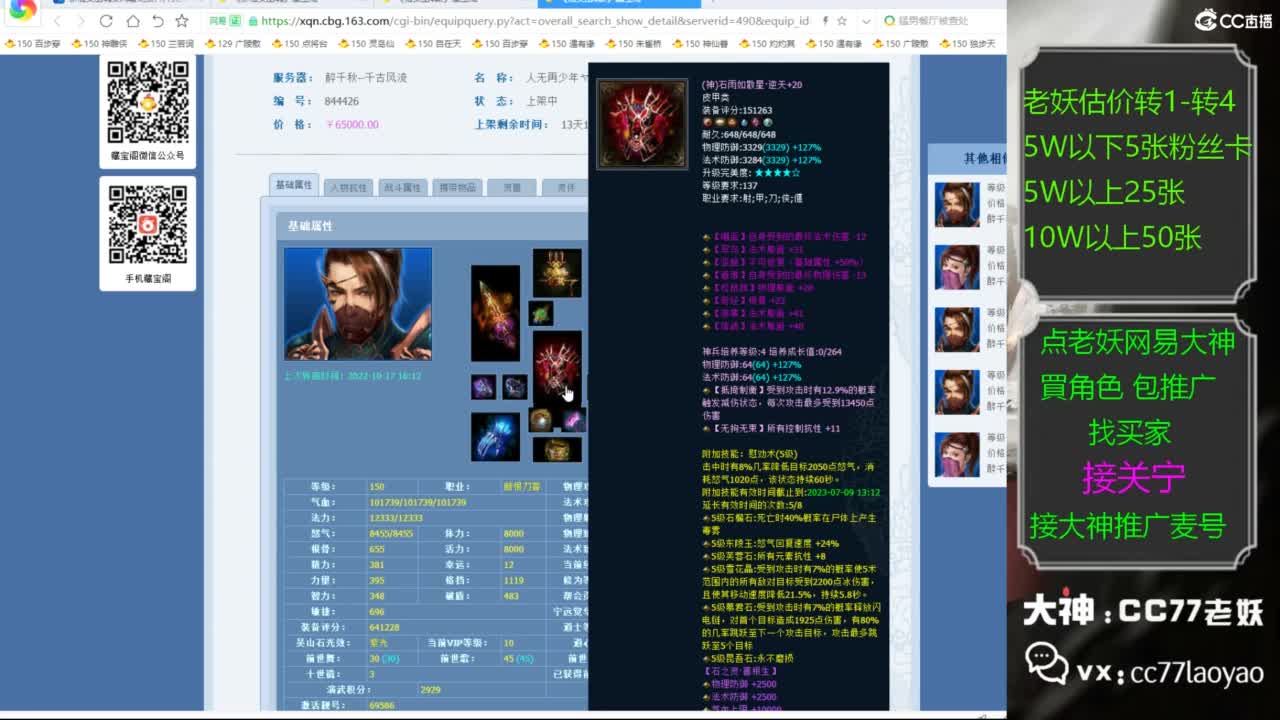Switch to the 携带物品 tab

[x=457, y=187]
